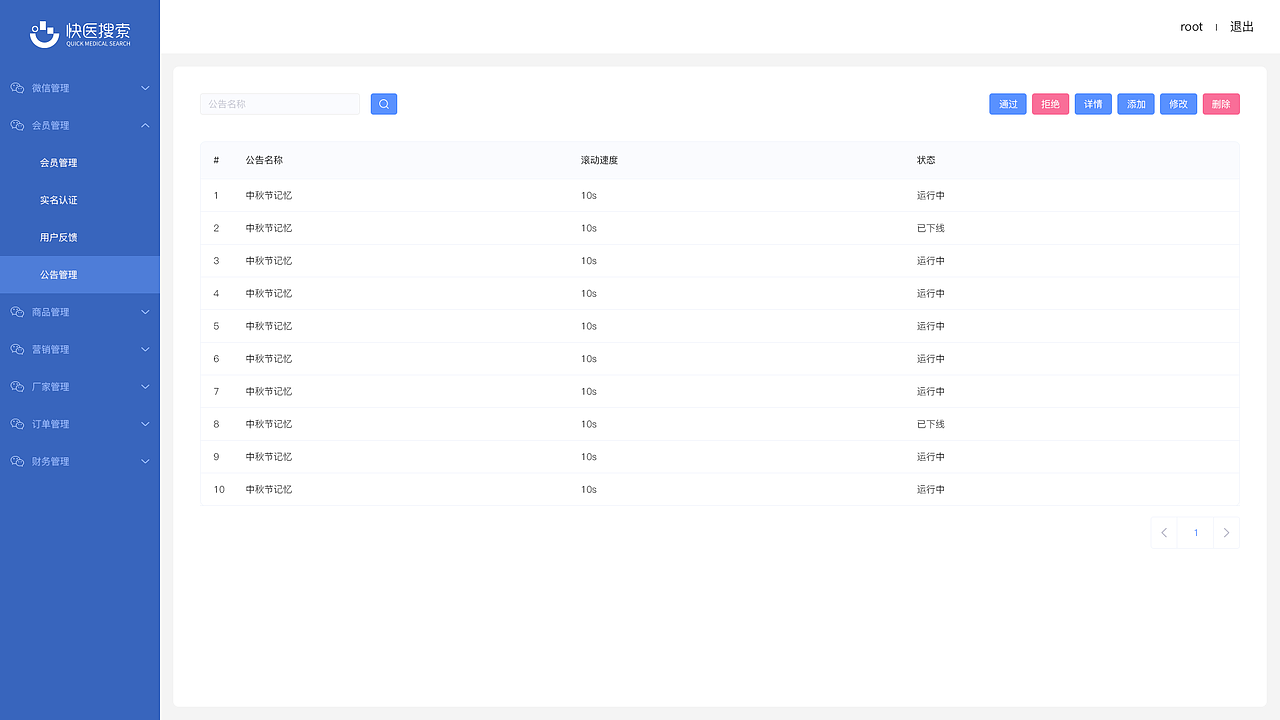
Task: Collapse the 会员管理 menu chevron
Action: pyautogui.click(x=145, y=125)
